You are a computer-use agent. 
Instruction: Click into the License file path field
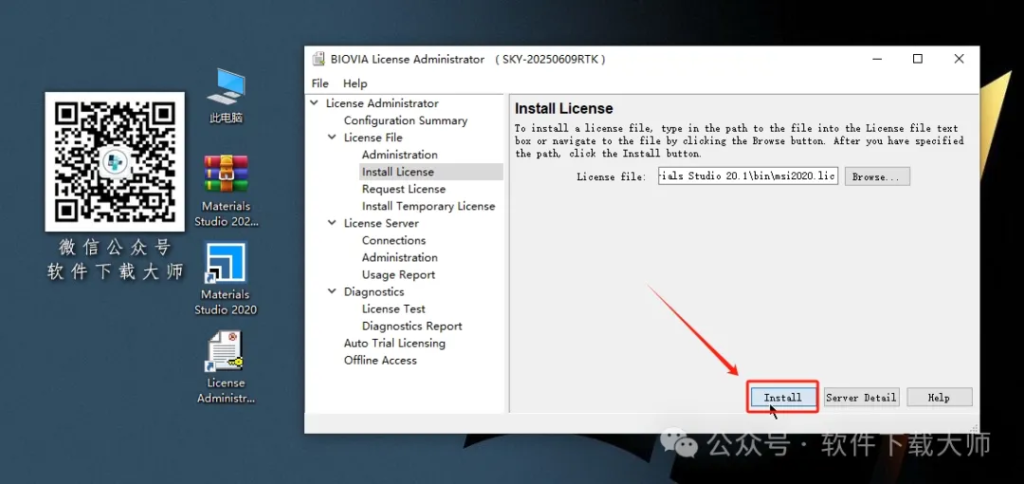pyautogui.click(x=747, y=177)
